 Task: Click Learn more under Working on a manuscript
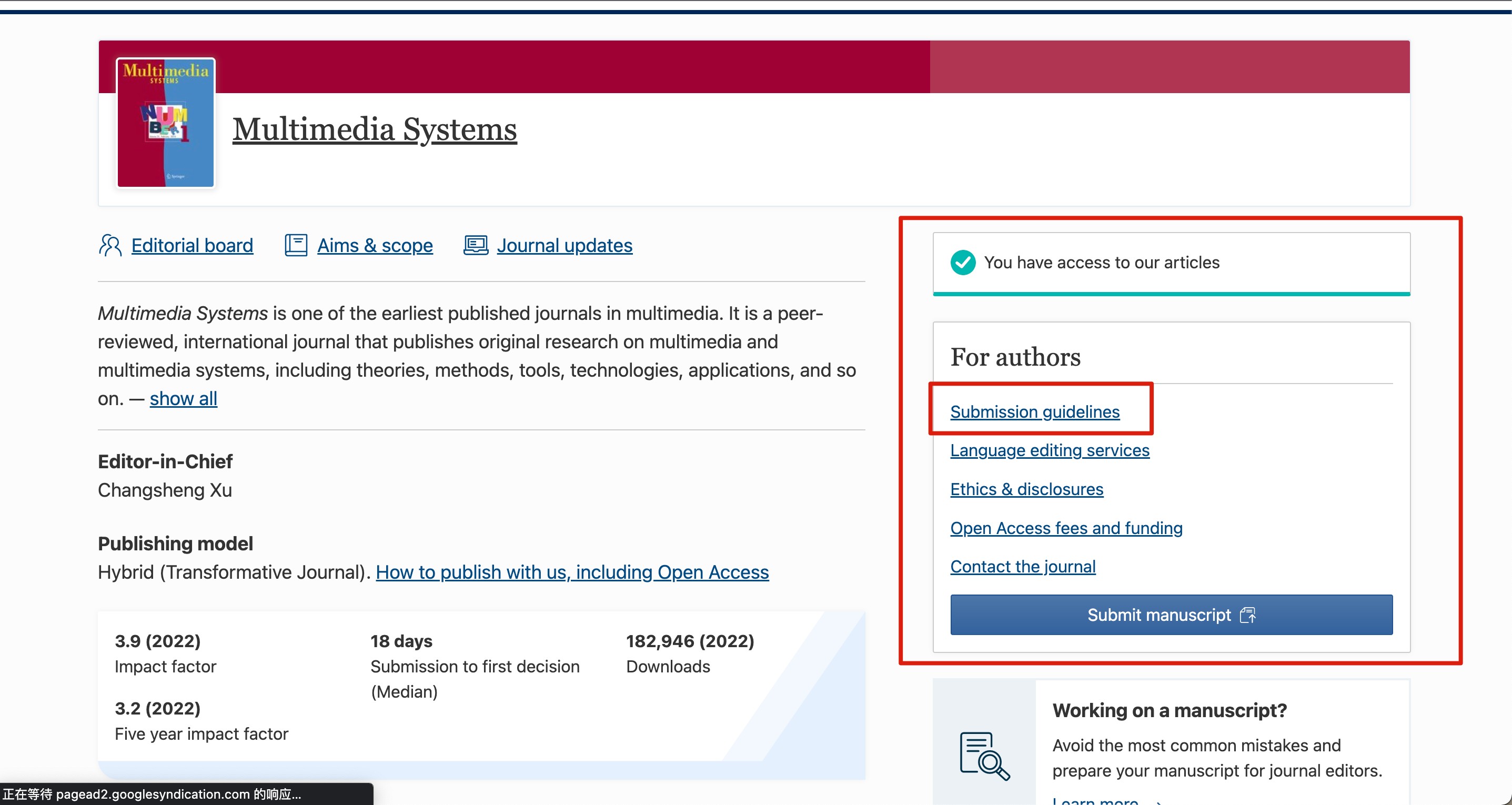coord(1095,801)
